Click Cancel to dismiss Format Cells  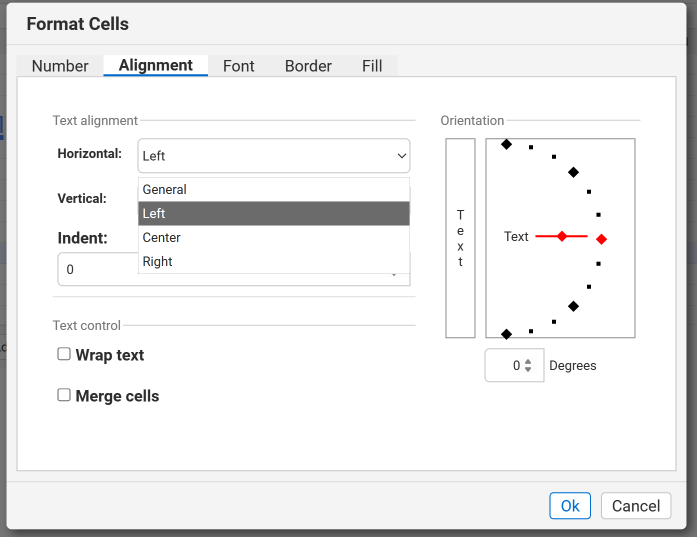(635, 506)
